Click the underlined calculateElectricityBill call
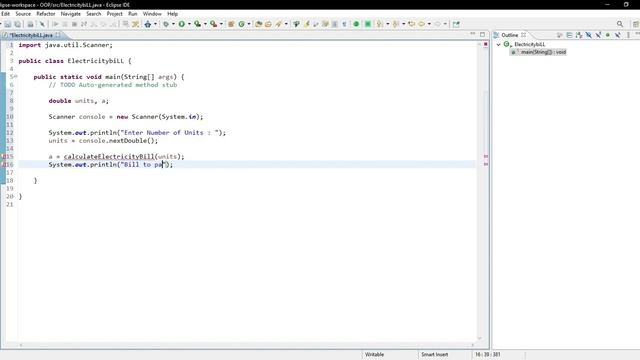The height and width of the screenshot is (360, 640). click(109, 156)
